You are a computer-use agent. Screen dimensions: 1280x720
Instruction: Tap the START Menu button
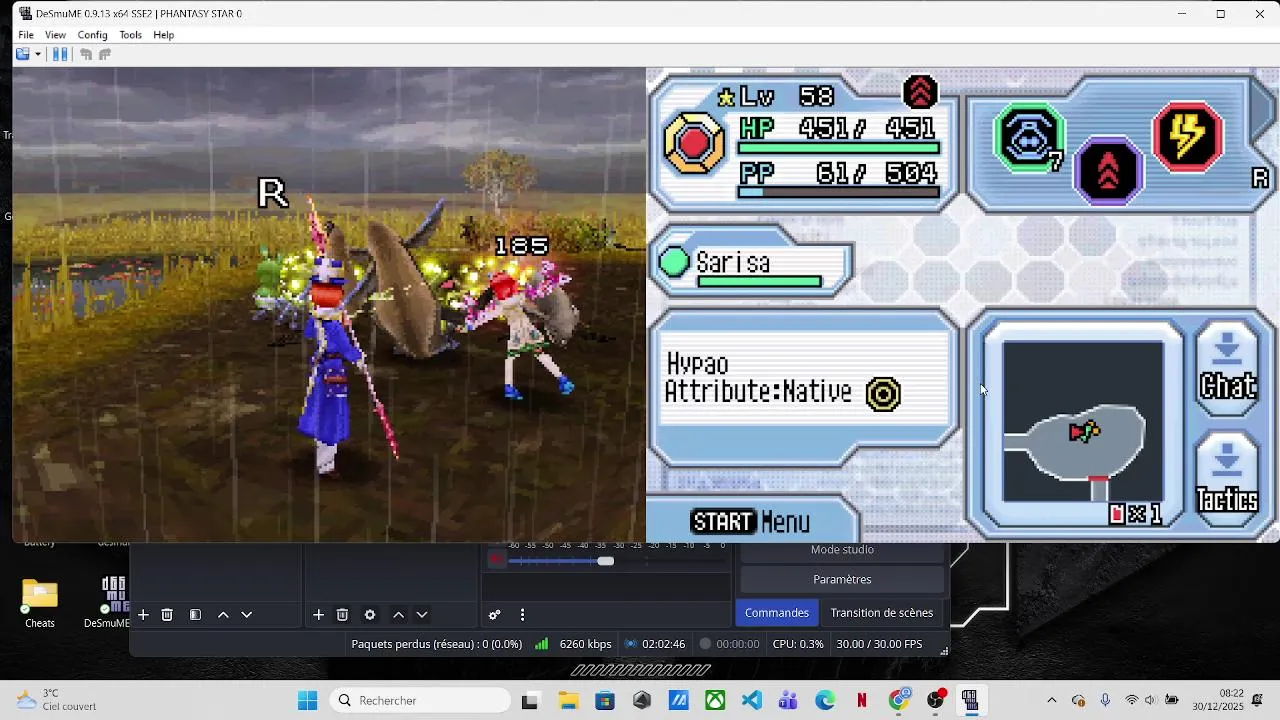tap(751, 521)
